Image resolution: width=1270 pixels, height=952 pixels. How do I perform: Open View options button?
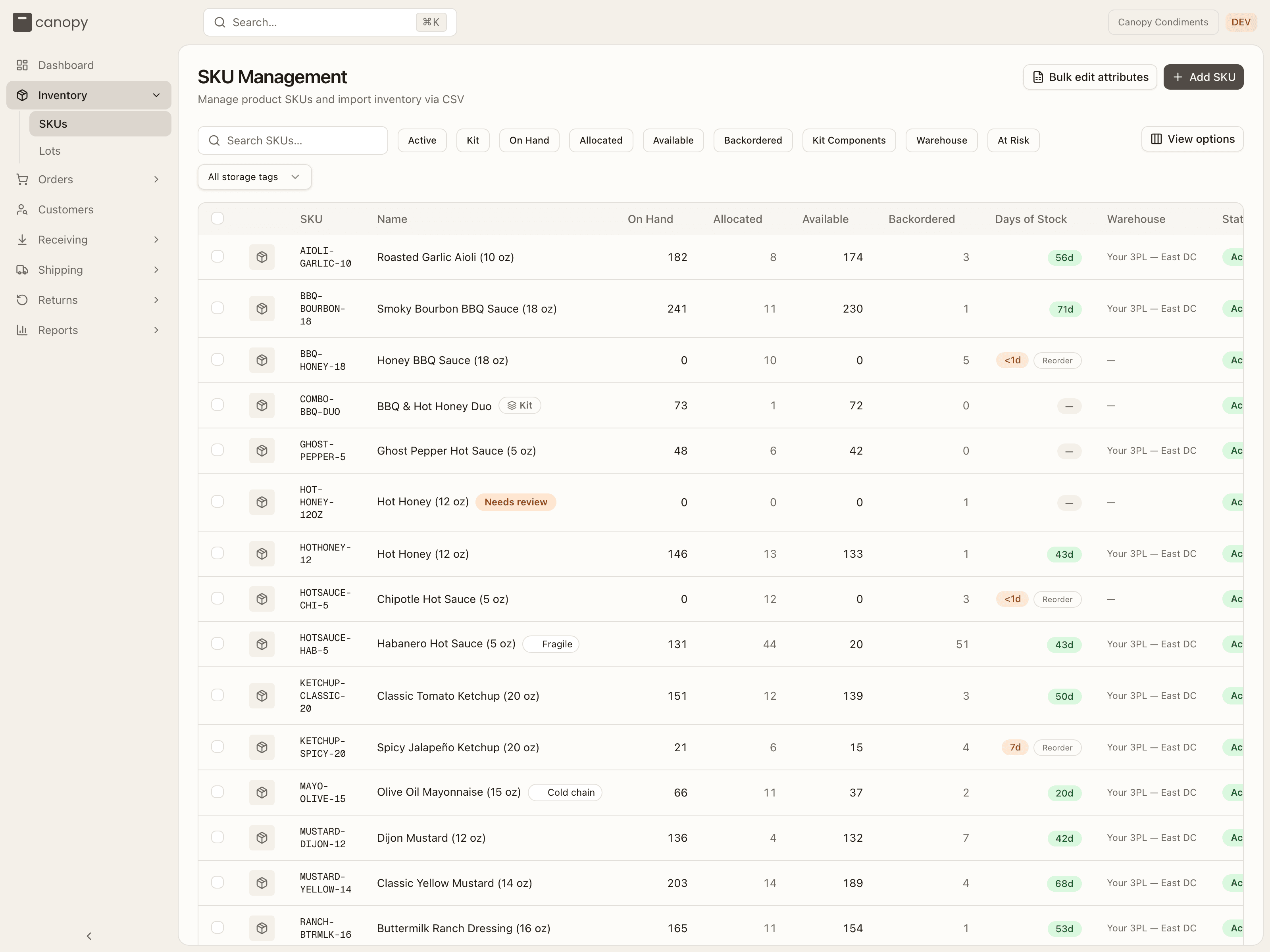pos(1193,139)
